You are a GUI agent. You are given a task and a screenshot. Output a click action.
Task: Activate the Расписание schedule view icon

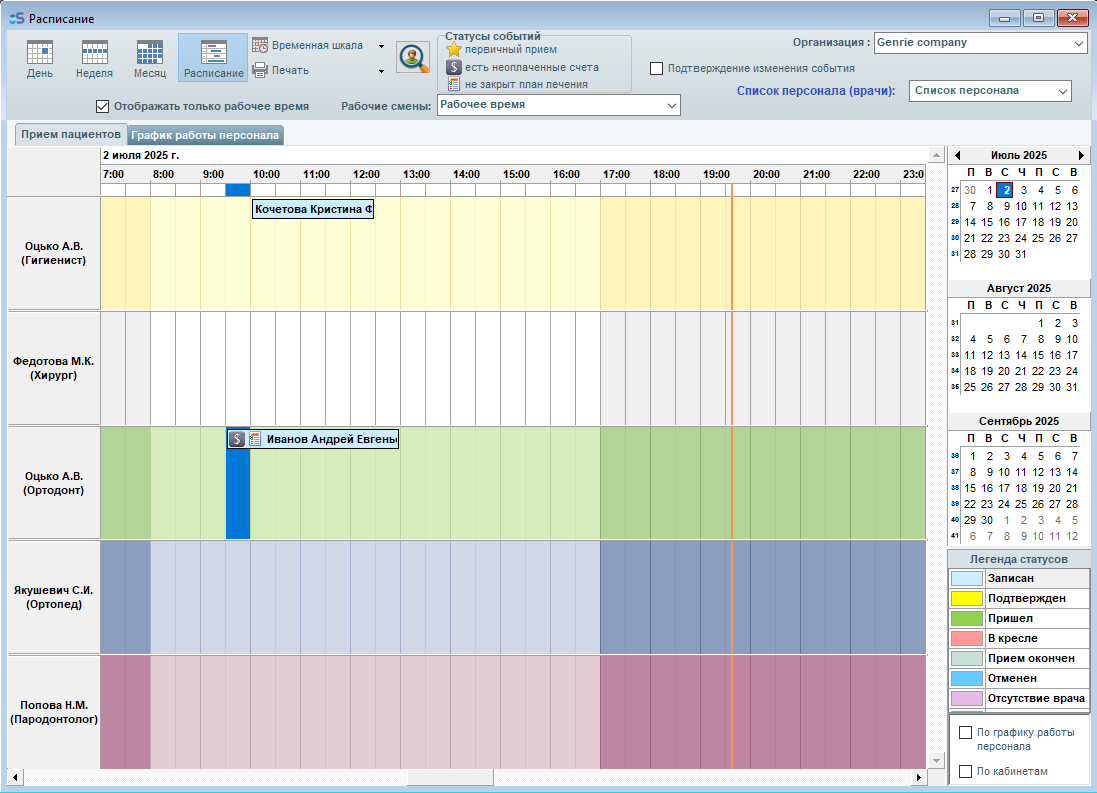pos(213,53)
